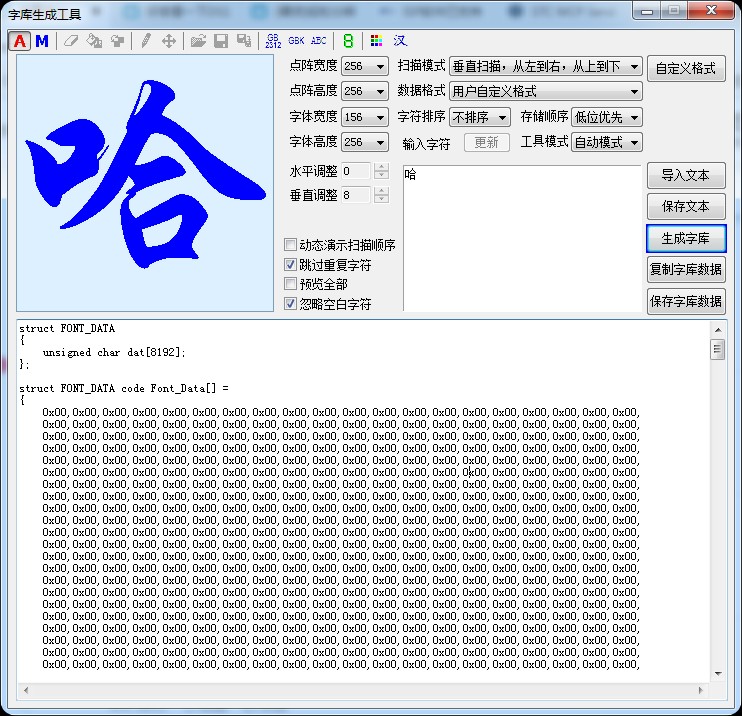The width and height of the screenshot is (742, 716).
Task: Click 复制字库数据 button
Action: click(686, 269)
